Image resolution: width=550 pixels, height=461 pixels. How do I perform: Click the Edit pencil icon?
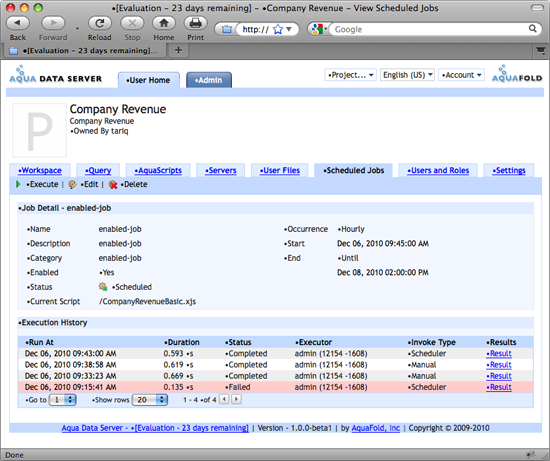72,185
